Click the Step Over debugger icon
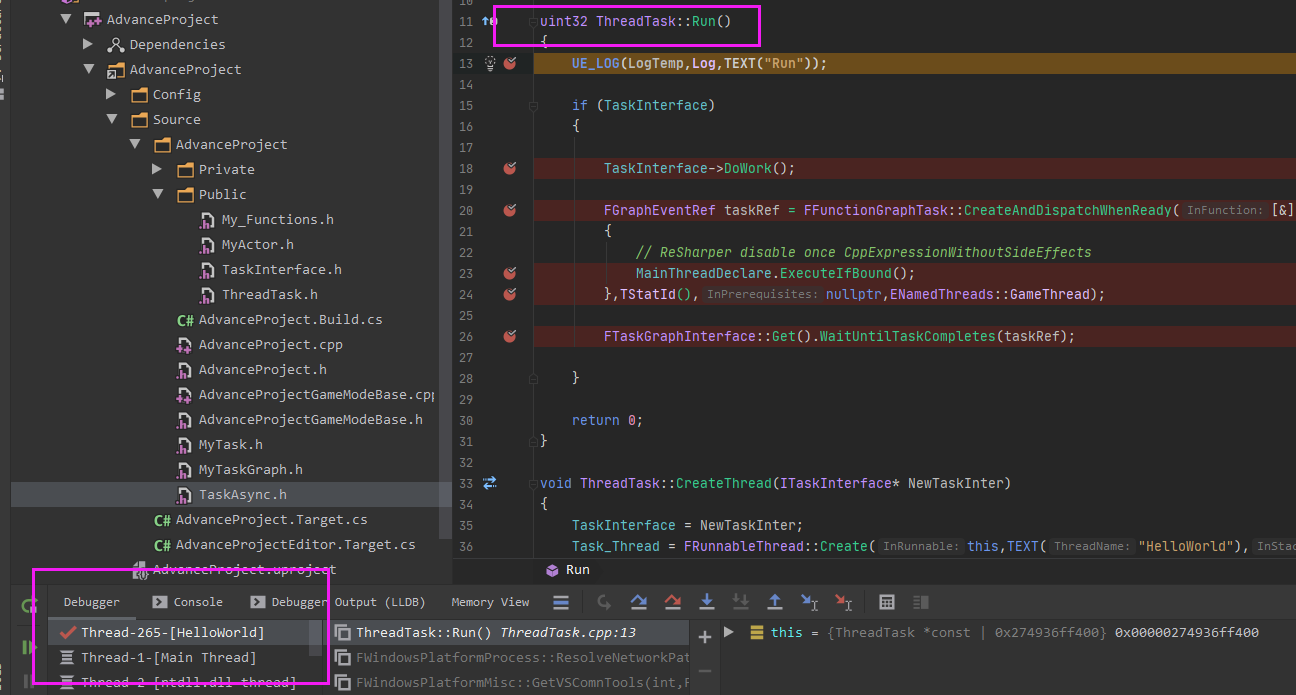This screenshot has width=1296, height=695. pos(638,602)
